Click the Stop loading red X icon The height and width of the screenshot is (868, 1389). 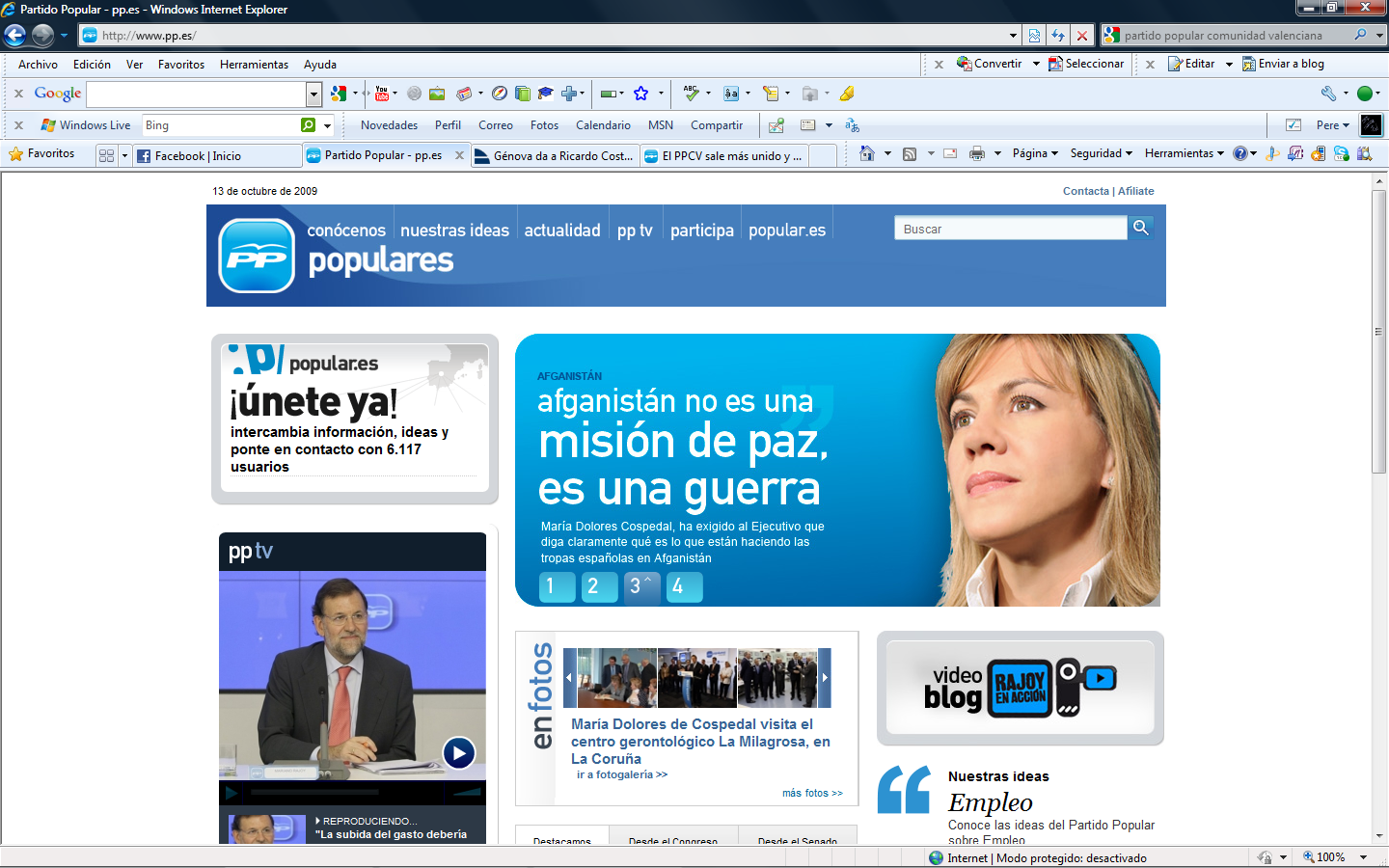(1082, 36)
